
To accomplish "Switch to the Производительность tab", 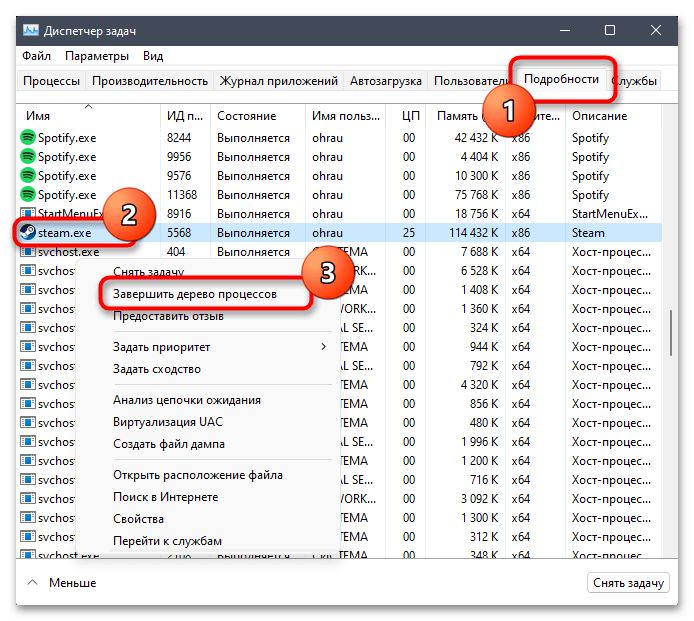I will point(150,81).
